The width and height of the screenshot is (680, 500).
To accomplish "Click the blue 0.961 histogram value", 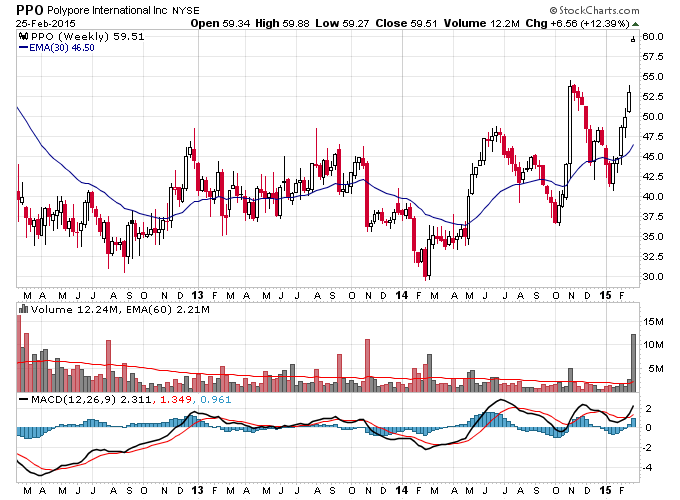I will pyautogui.click(x=216, y=399).
